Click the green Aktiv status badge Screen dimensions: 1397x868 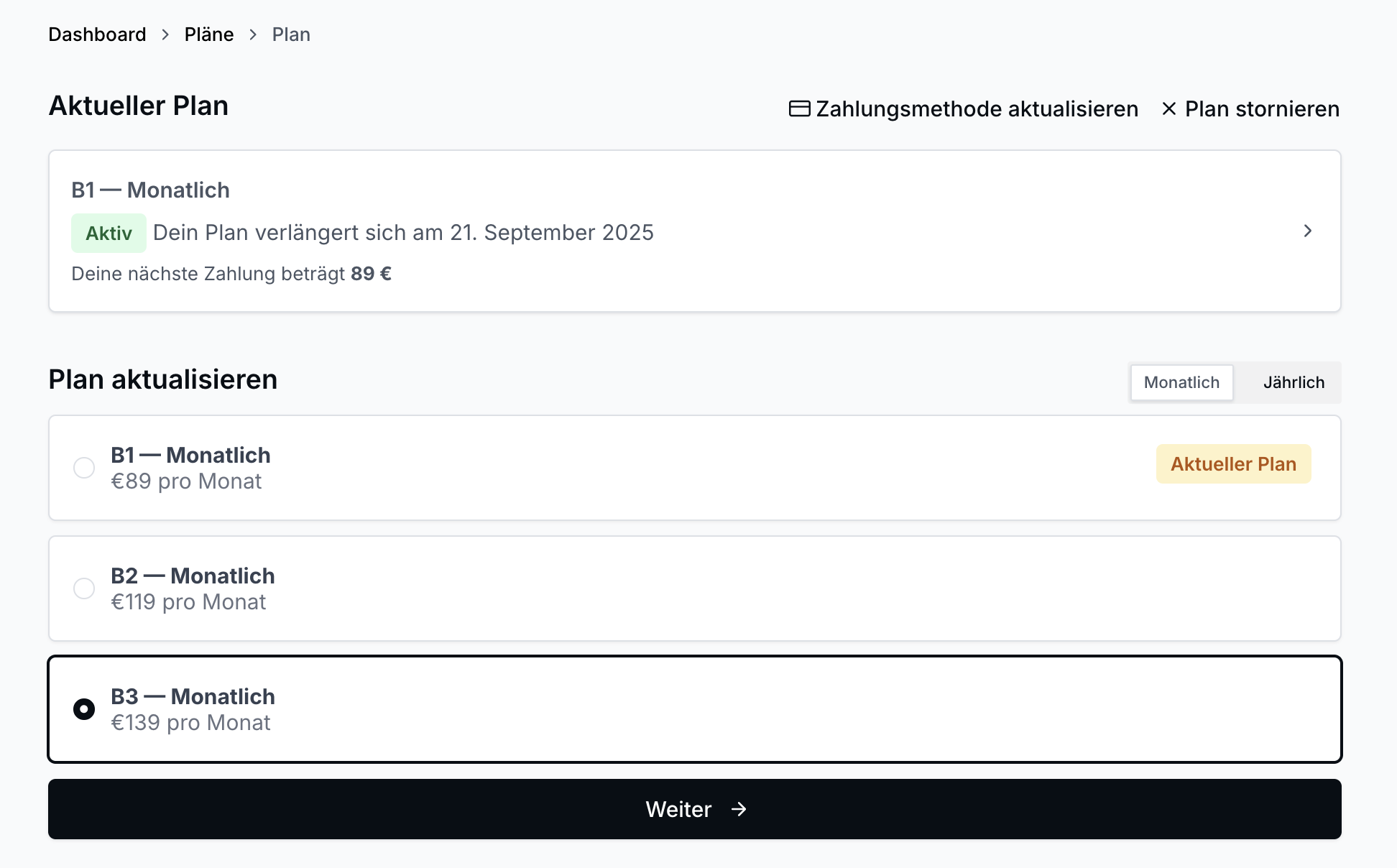pyautogui.click(x=109, y=234)
